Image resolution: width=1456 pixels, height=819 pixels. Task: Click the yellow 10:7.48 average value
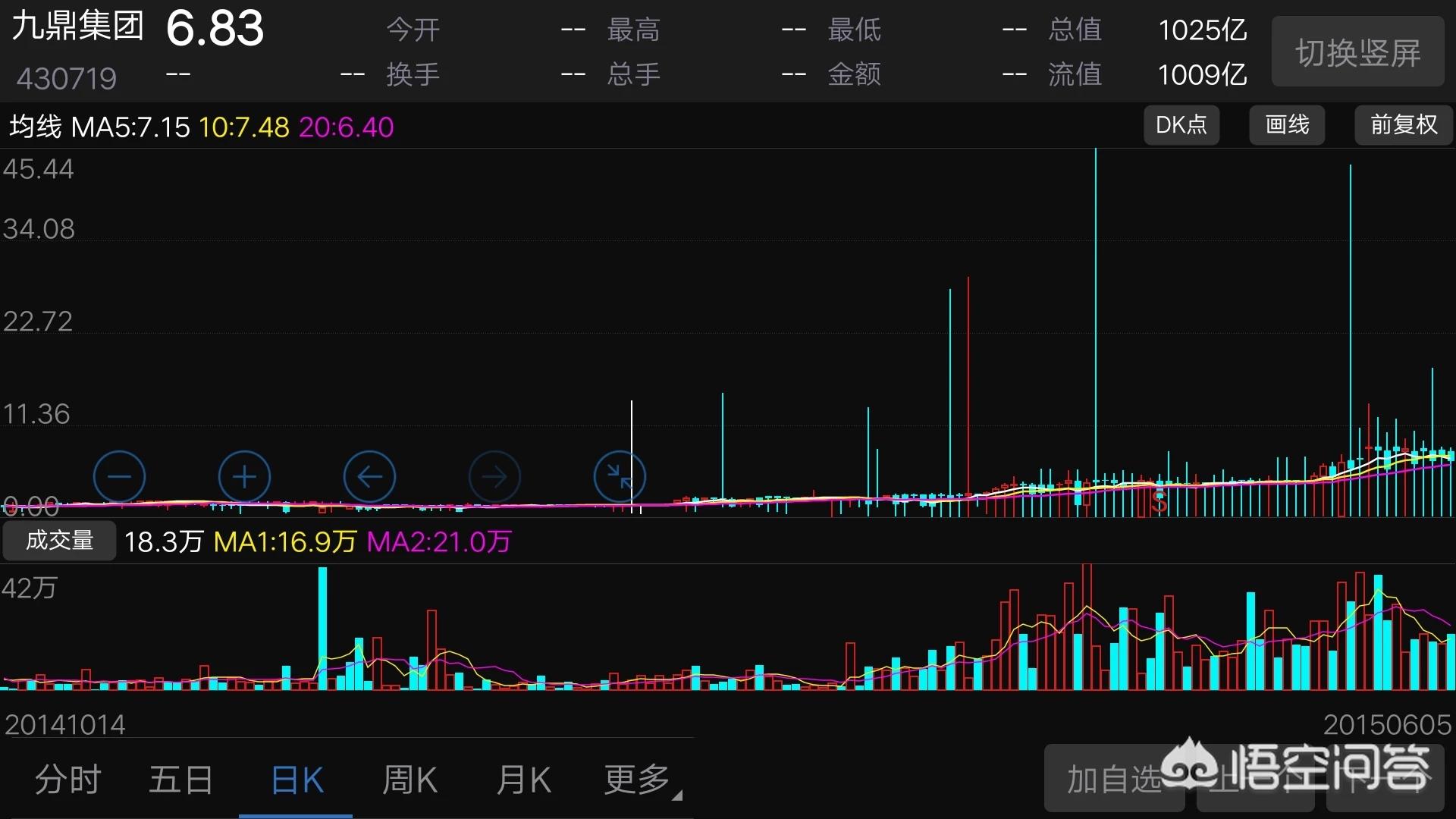click(x=244, y=127)
